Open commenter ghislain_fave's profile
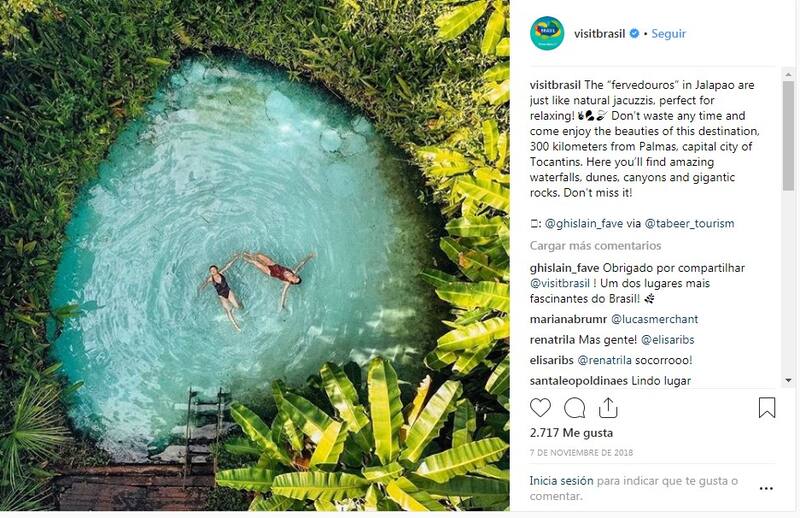800x518 pixels. pos(565,269)
